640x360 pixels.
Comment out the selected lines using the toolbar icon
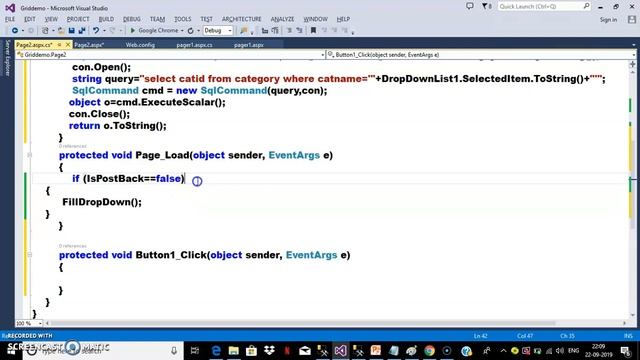pyautogui.click(x=289, y=31)
